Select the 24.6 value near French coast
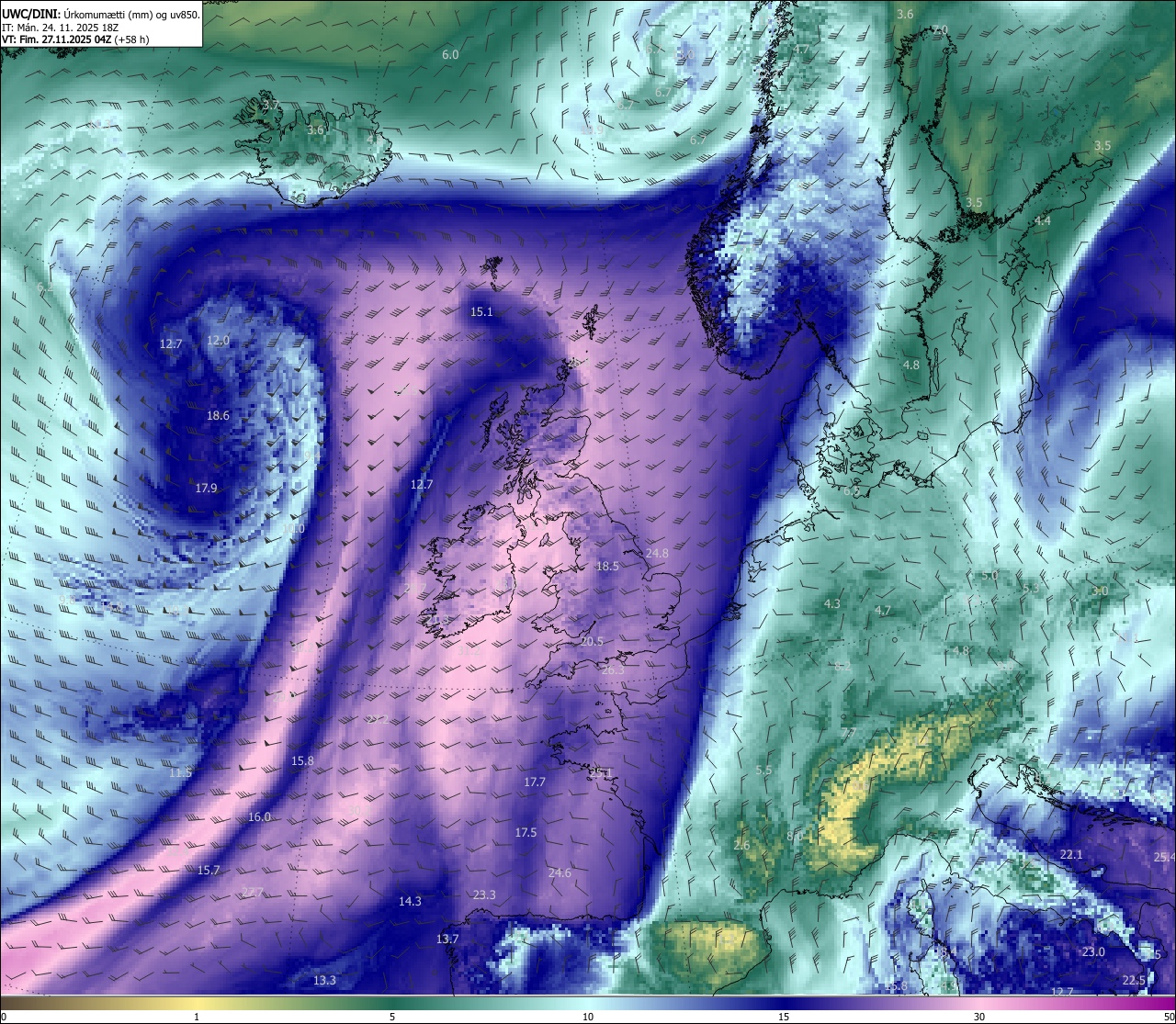The height and width of the screenshot is (1024, 1176). pos(559,873)
